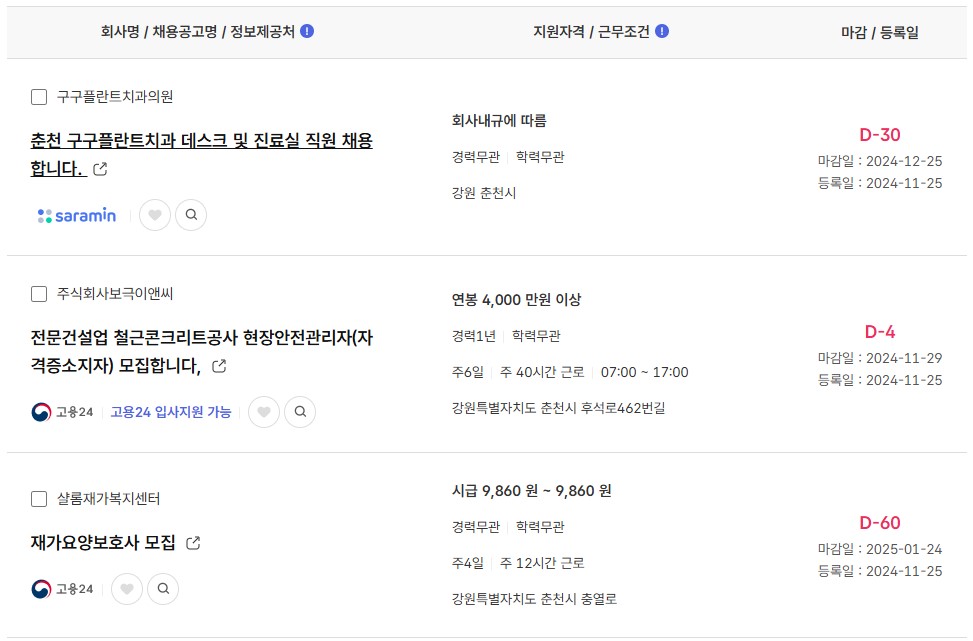Click 고용24 logo under 재가요양보호사 posting
973x641 pixels.
tap(62, 589)
